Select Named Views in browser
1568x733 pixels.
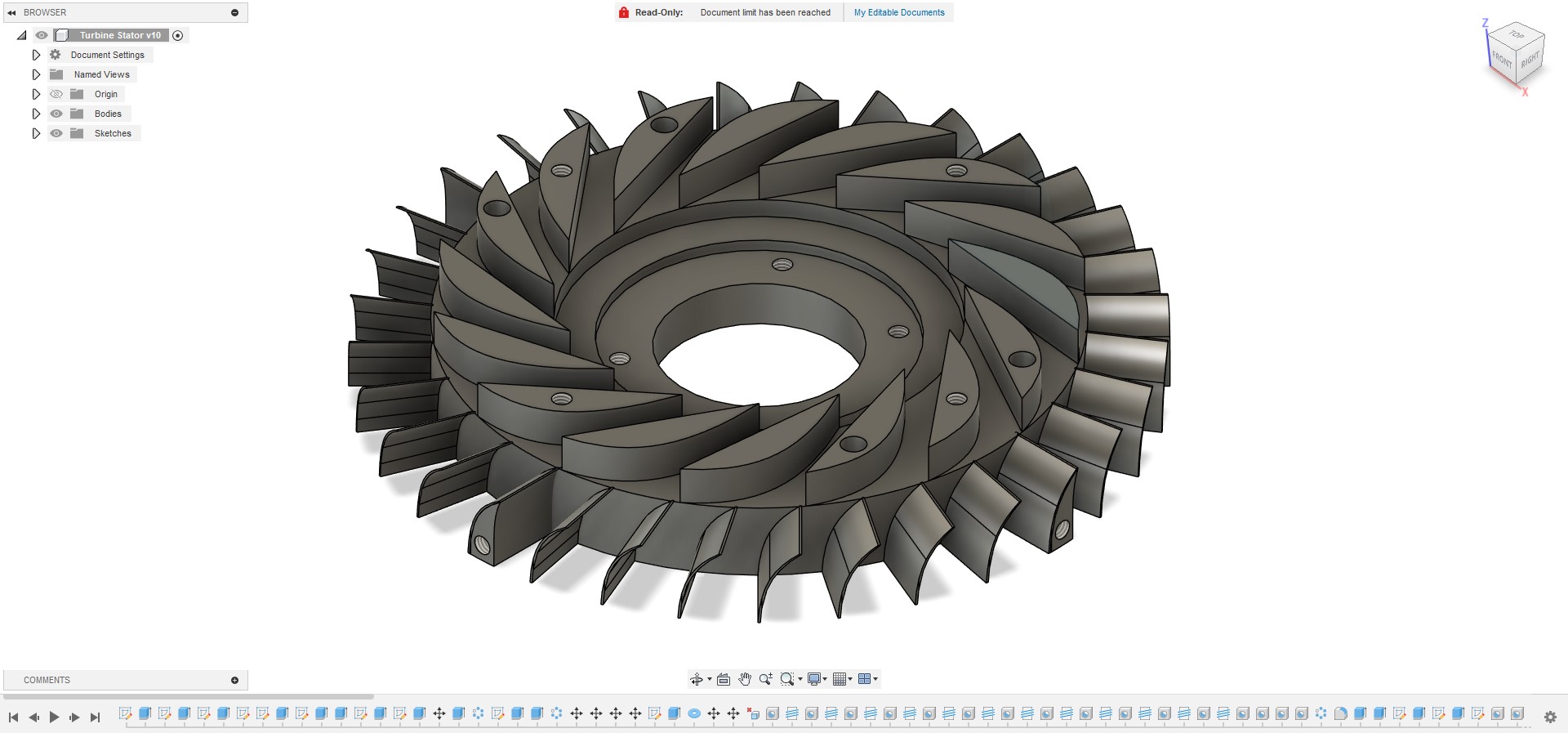[x=101, y=74]
